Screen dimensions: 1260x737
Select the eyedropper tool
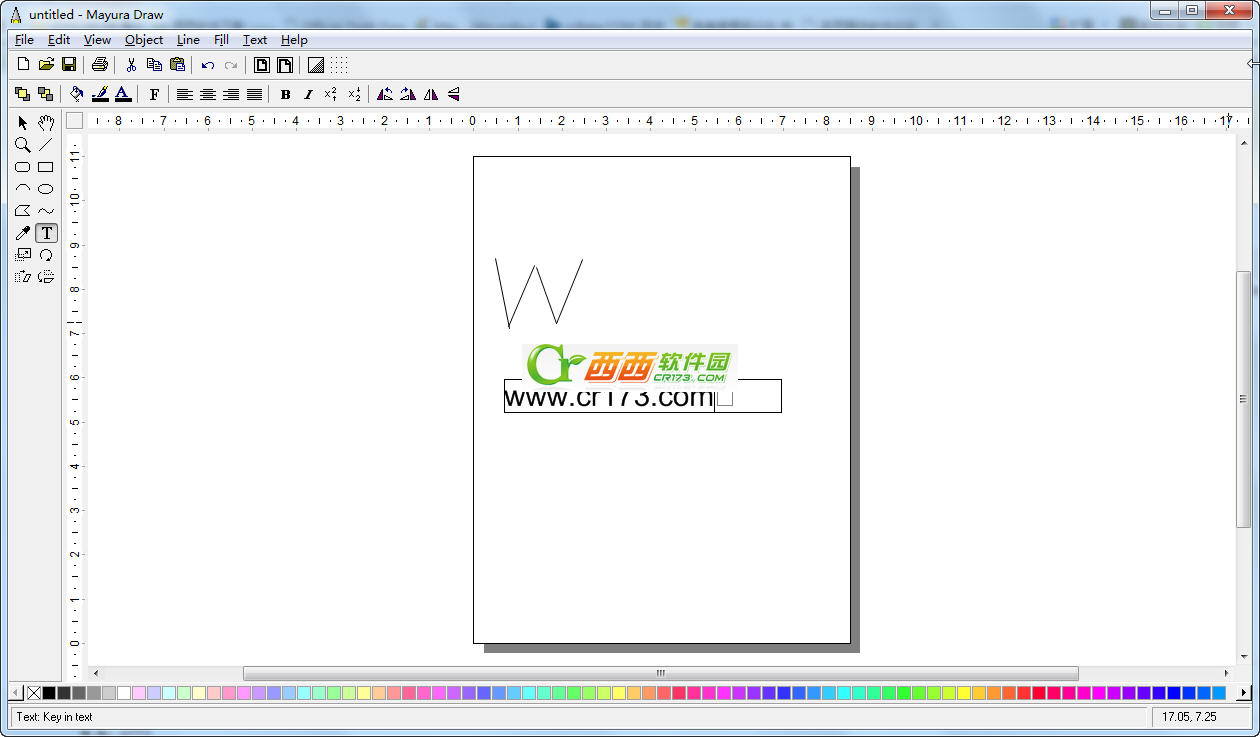click(23, 233)
